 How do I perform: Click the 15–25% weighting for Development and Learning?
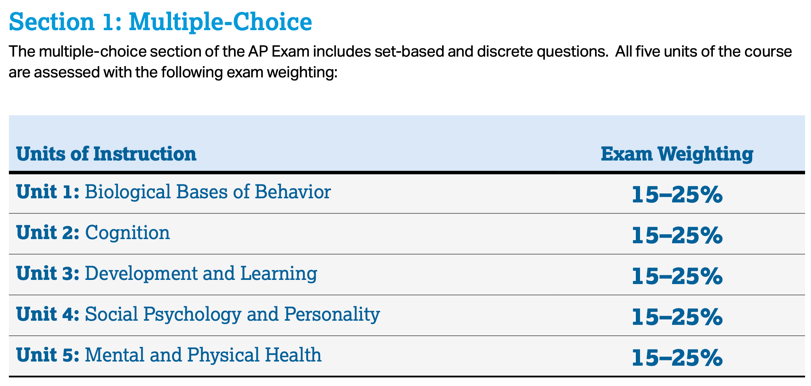(x=677, y=277)
